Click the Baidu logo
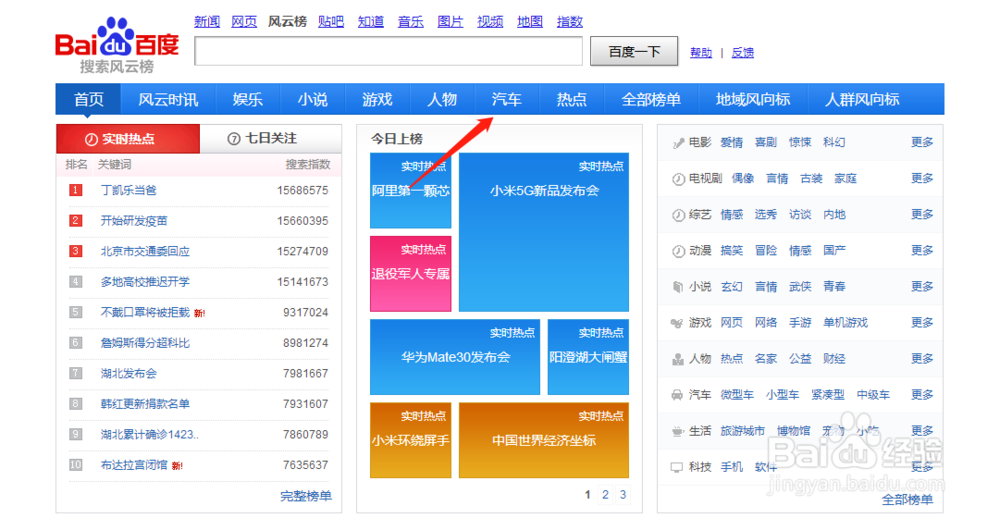Image resolution: width=1000 pixels, height=518 pixels. pos(117,45)
